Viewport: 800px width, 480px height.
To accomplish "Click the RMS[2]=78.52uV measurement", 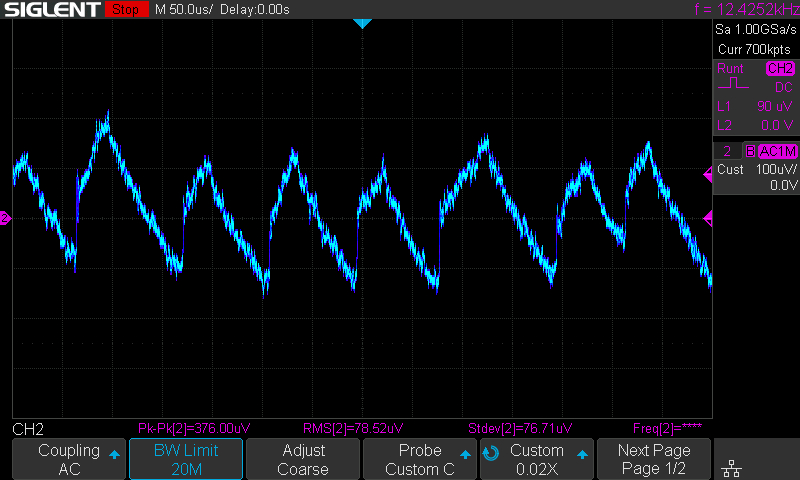I will tap(353, 428).
